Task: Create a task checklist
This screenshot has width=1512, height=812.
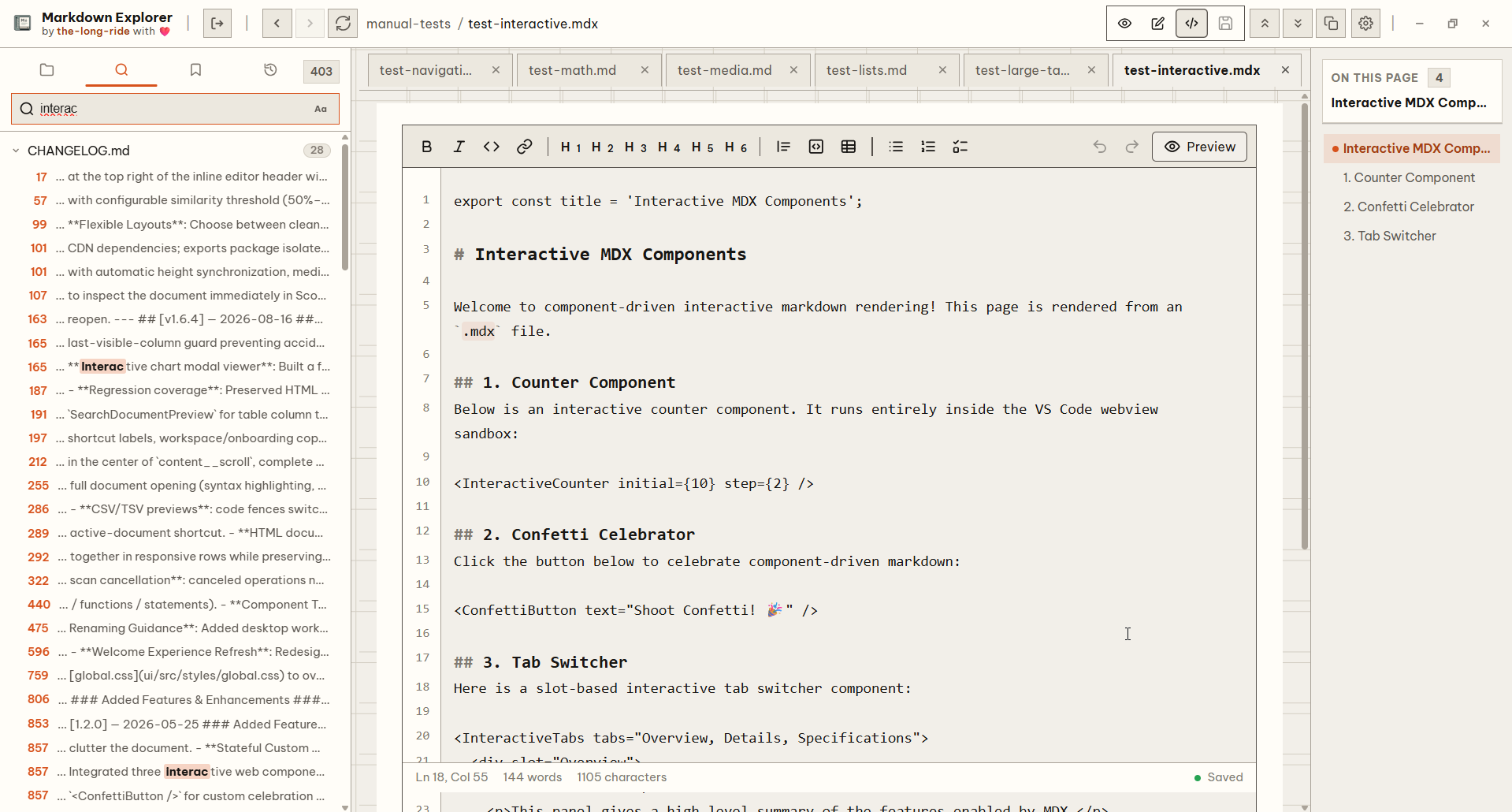Action: coord(960,147)
